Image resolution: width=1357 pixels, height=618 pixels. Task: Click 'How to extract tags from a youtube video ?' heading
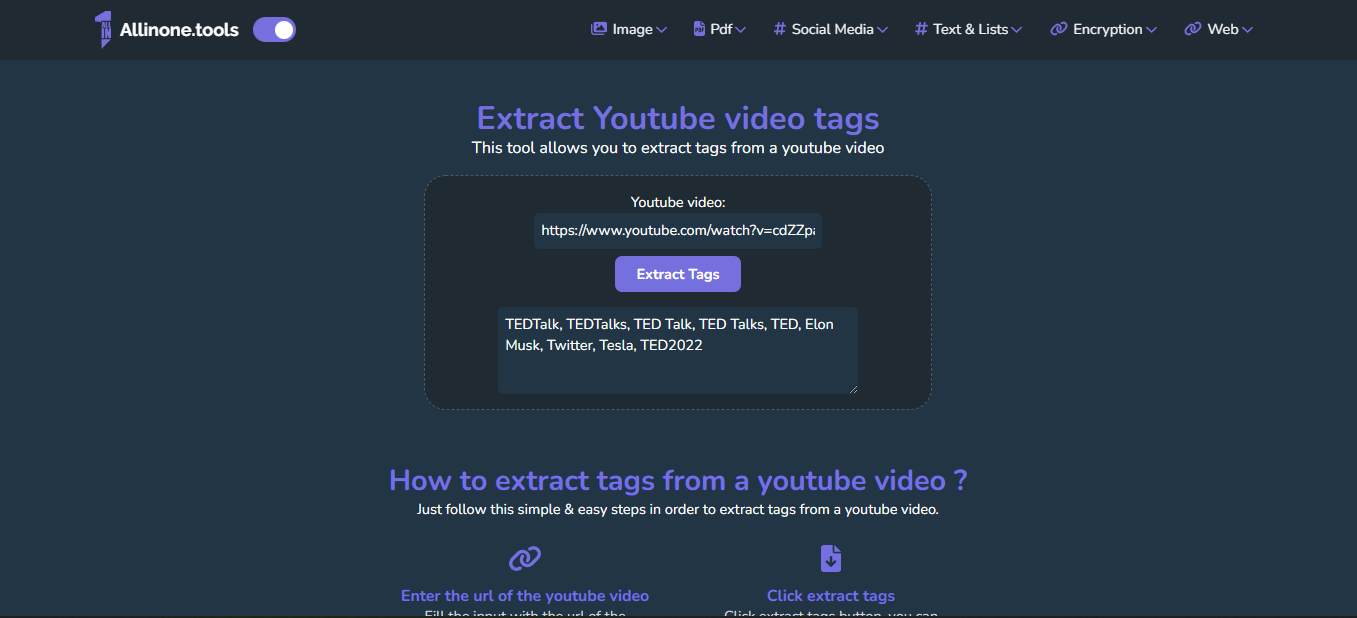tap(678, 480)
